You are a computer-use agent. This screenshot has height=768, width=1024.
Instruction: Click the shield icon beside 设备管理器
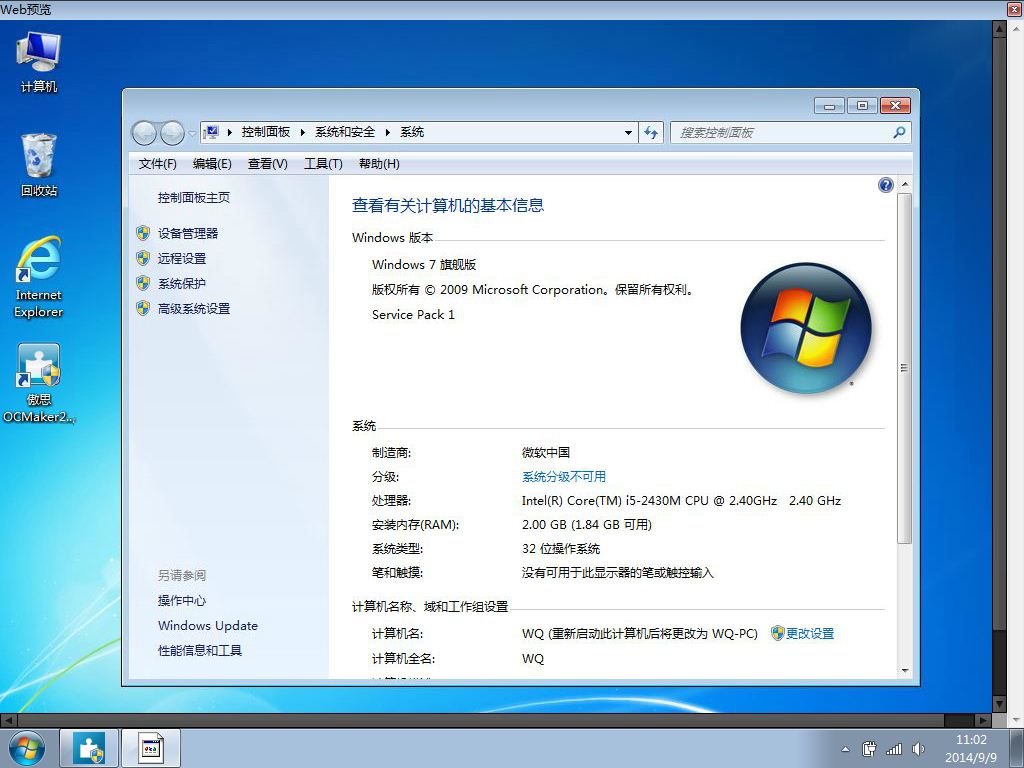(x=143, y=233)
